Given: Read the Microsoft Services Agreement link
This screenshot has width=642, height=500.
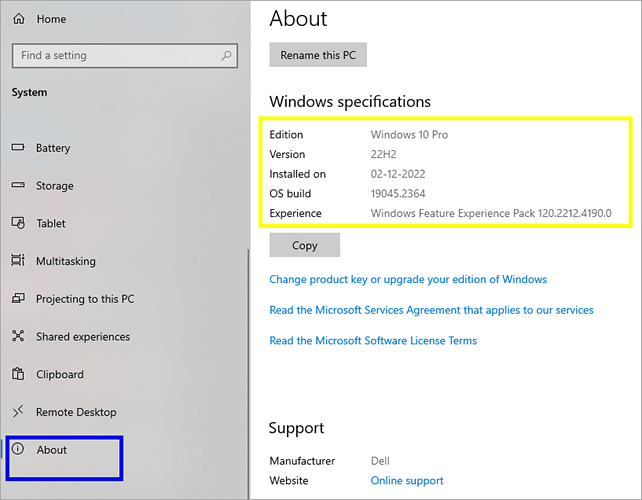Looking at the screenshot, I should click(x=431, y=310).
